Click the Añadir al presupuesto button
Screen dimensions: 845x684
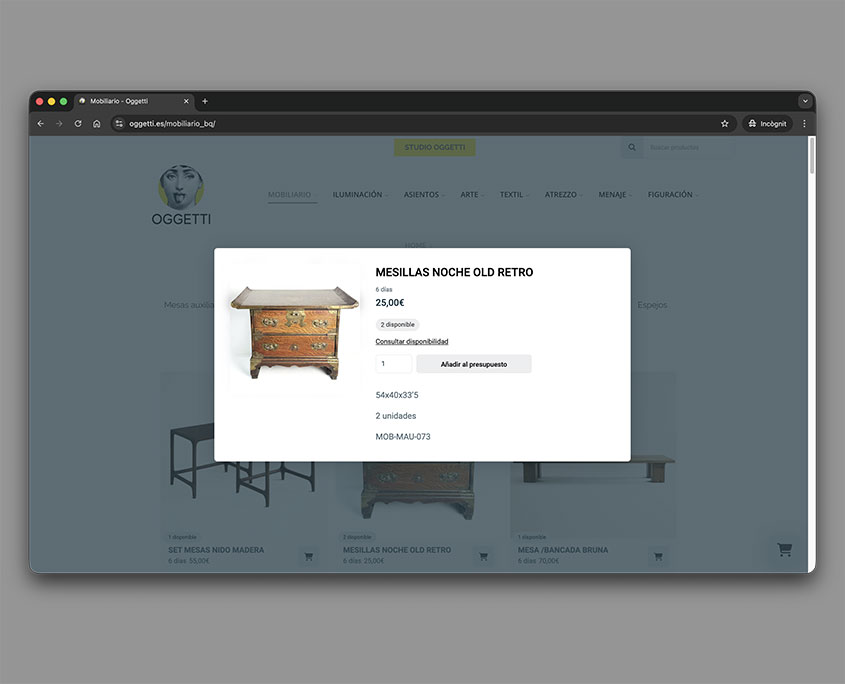click(473, 364)
